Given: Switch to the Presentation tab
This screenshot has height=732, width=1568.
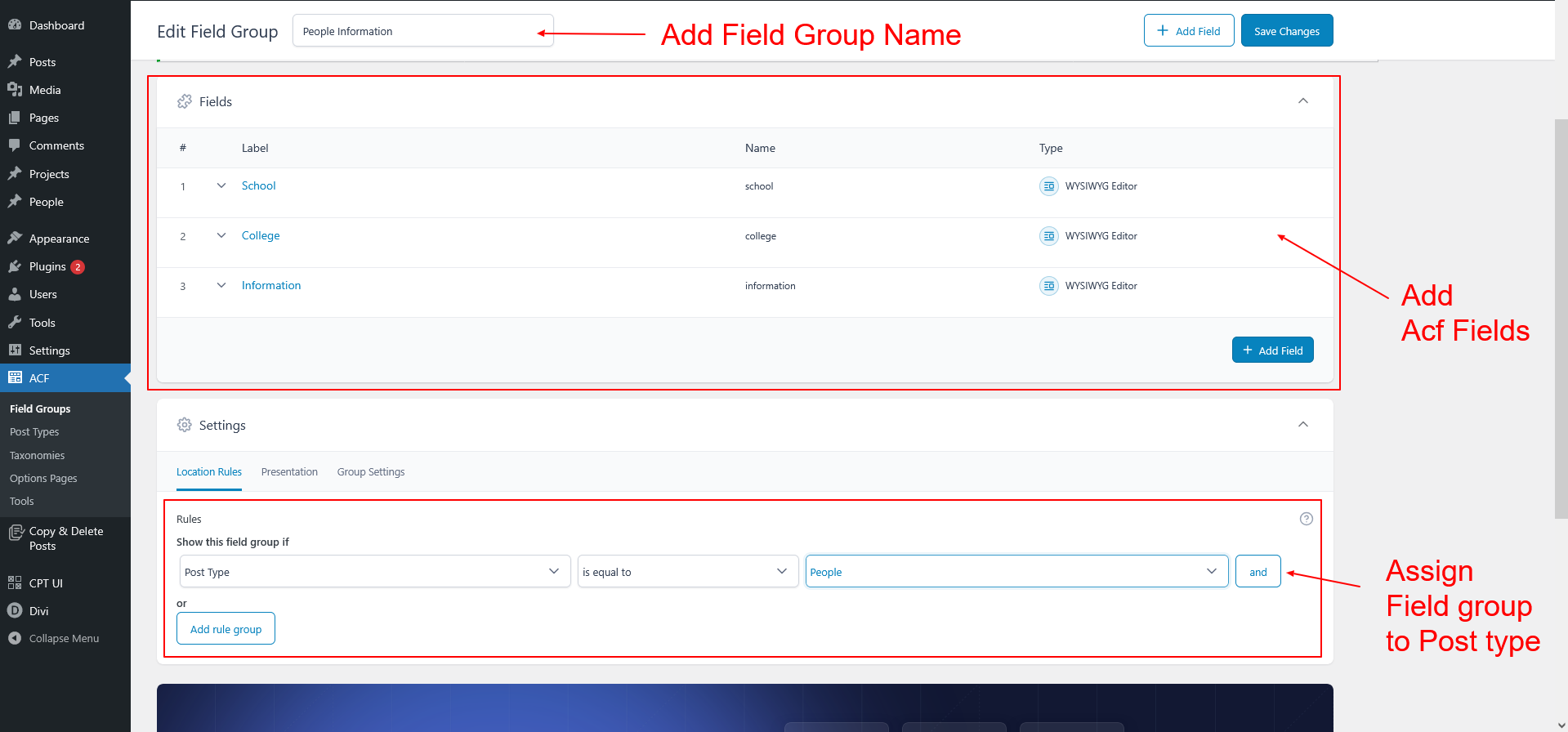Looking at the screenshot, I should tap(289, 472).
